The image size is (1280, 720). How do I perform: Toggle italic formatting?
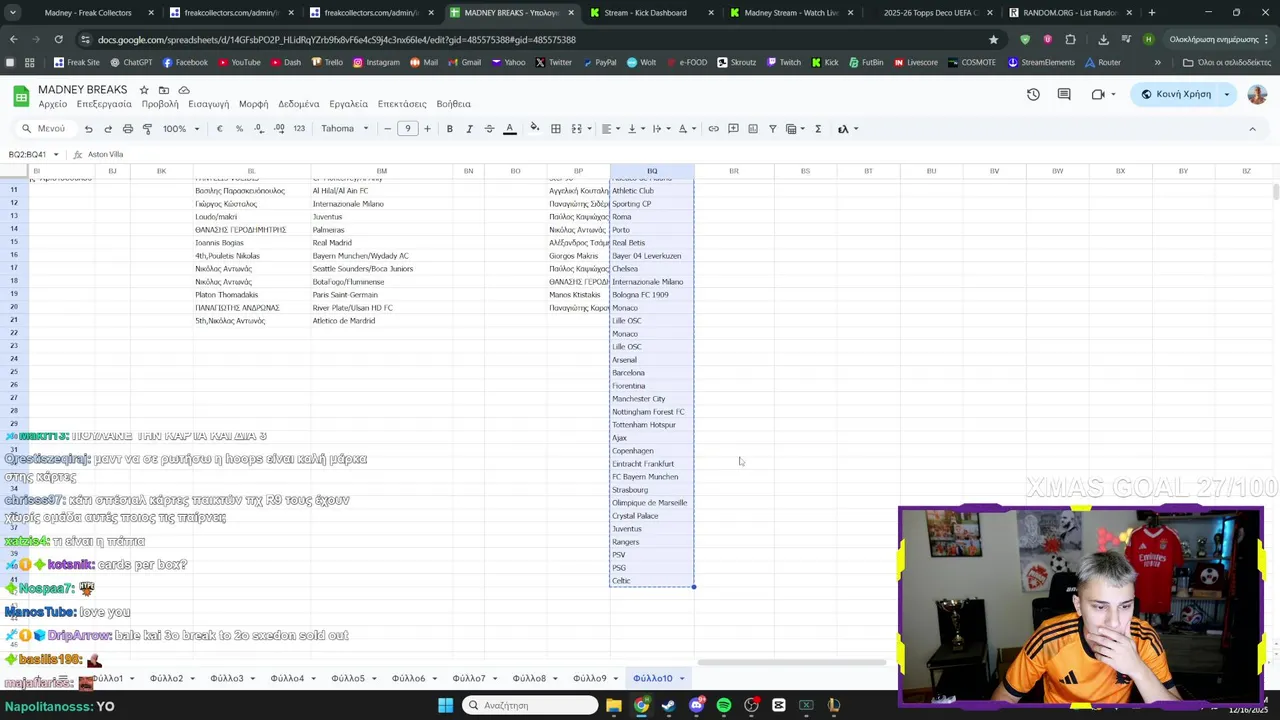470,129
